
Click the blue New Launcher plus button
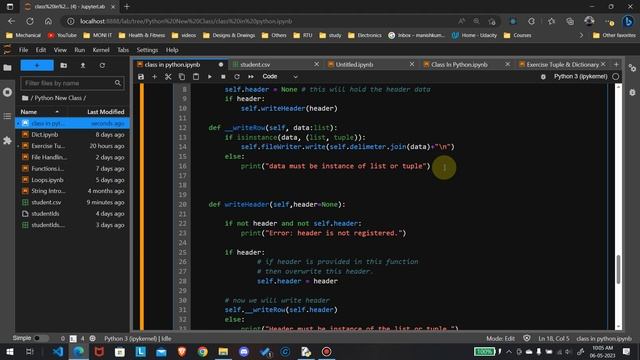tap(37, 65)
